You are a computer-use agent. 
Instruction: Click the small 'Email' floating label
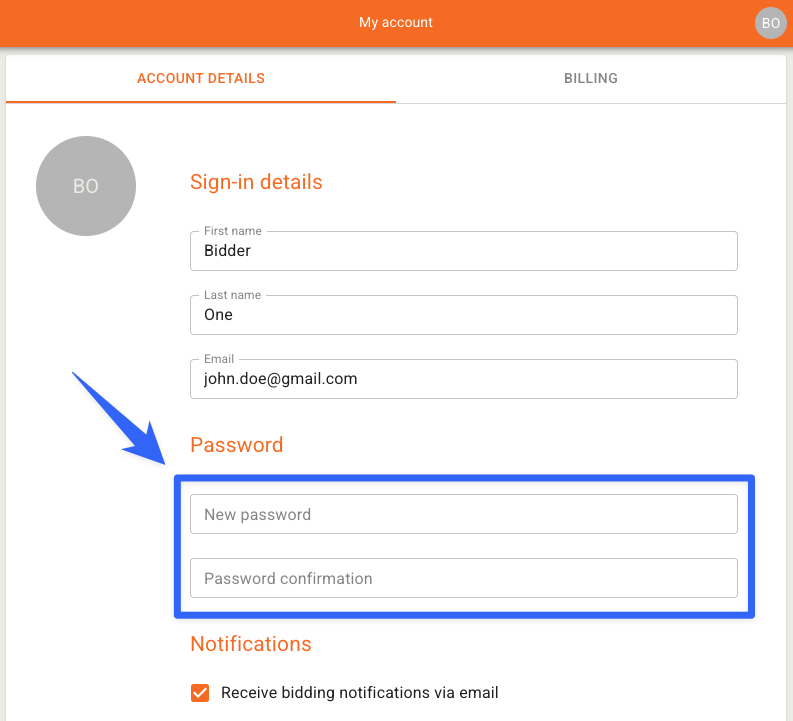(219, 359)
